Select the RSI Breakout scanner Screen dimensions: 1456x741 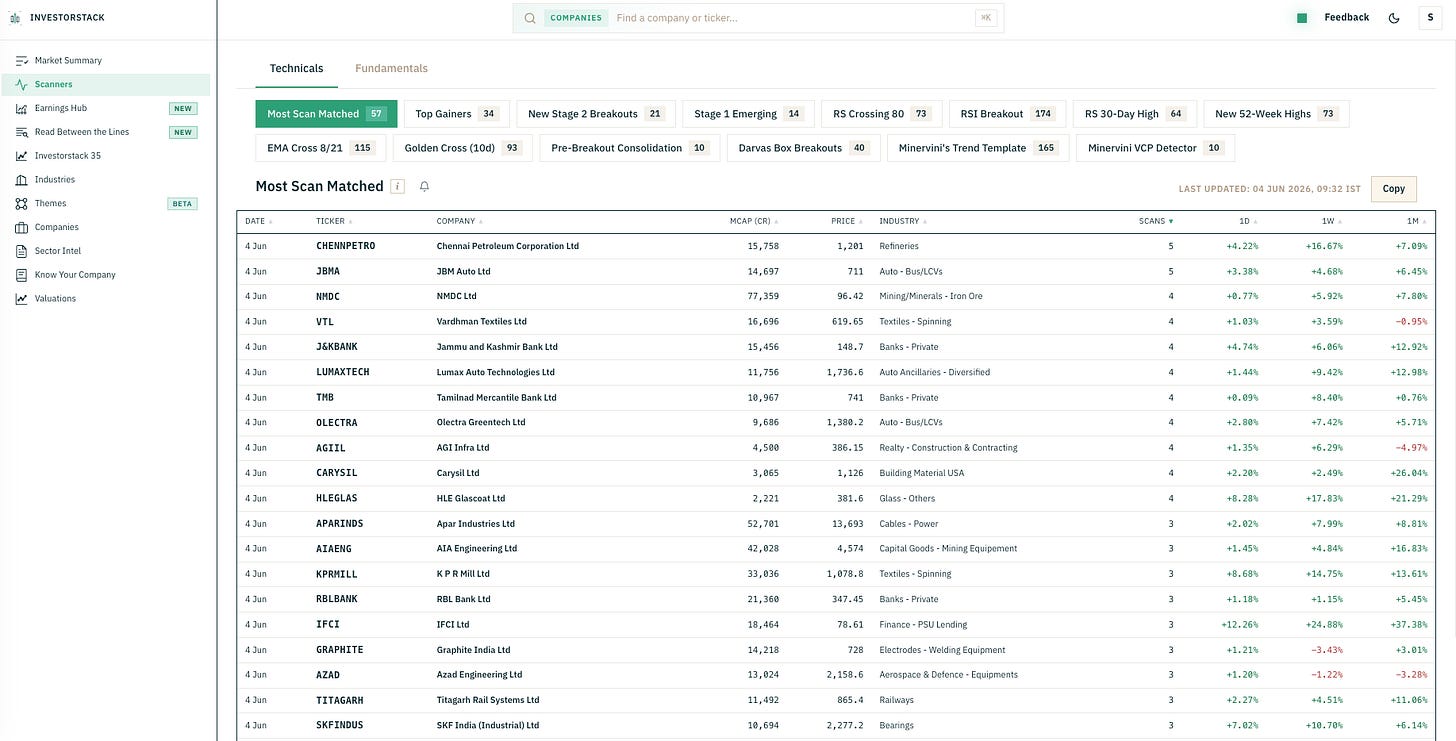(x=1007, y=114)
